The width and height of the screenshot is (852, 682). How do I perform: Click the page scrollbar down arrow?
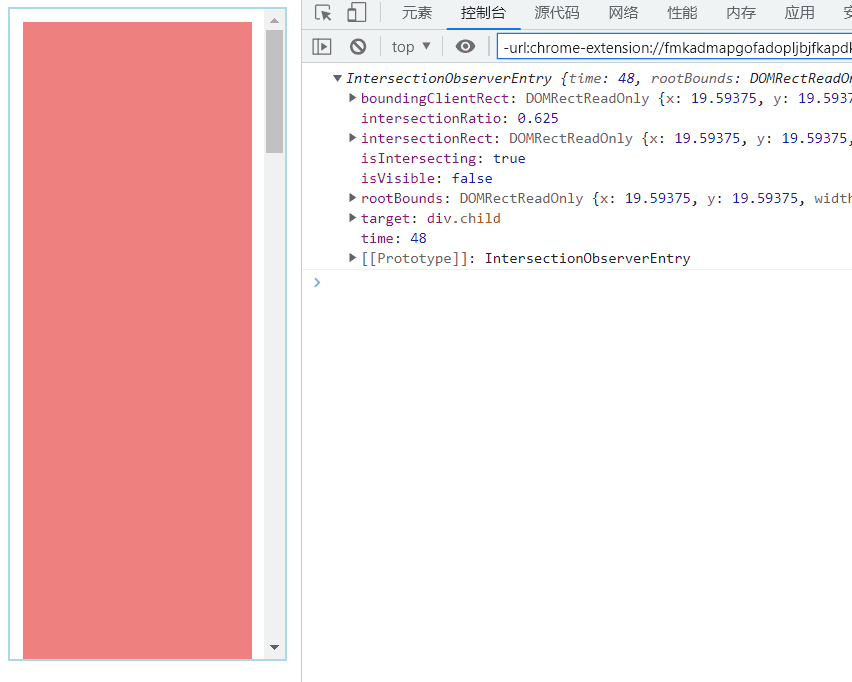click(274, 647)
